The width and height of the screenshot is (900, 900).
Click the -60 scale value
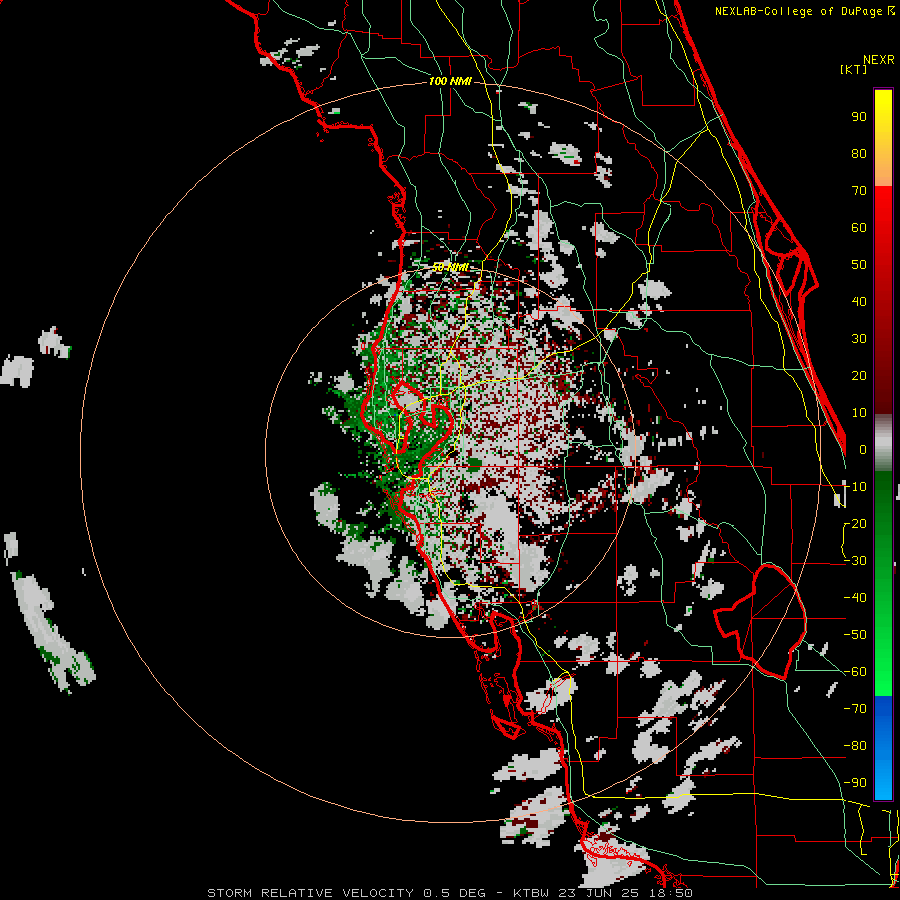coord(855,672)
